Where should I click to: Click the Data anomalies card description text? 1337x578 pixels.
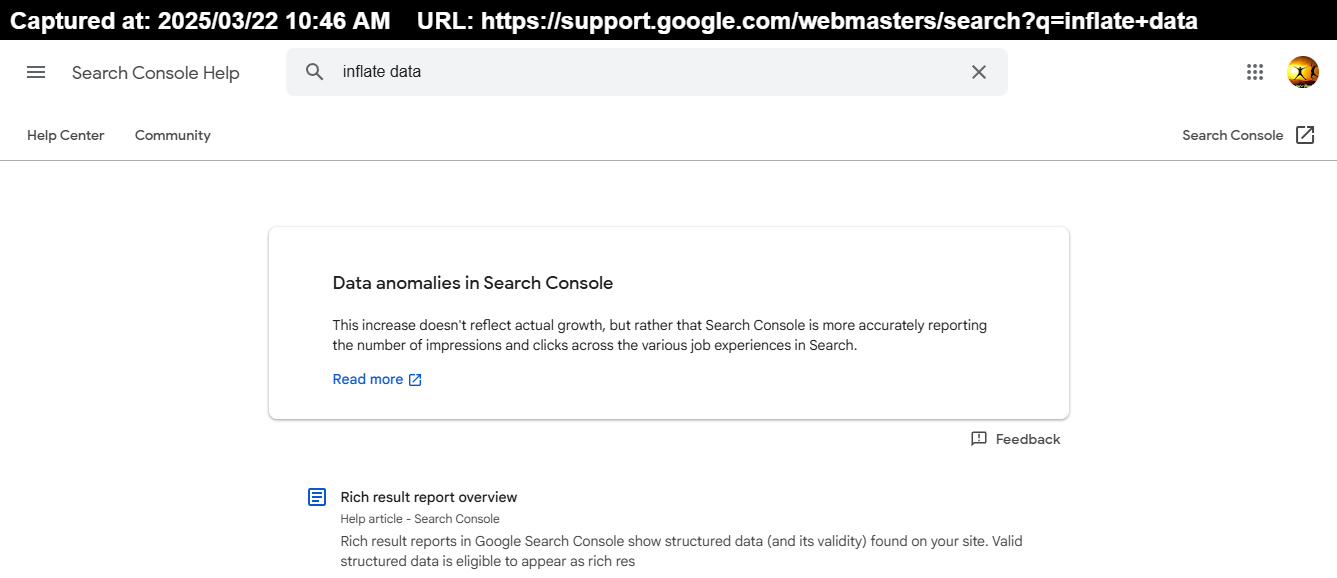(x=659, y=335)
